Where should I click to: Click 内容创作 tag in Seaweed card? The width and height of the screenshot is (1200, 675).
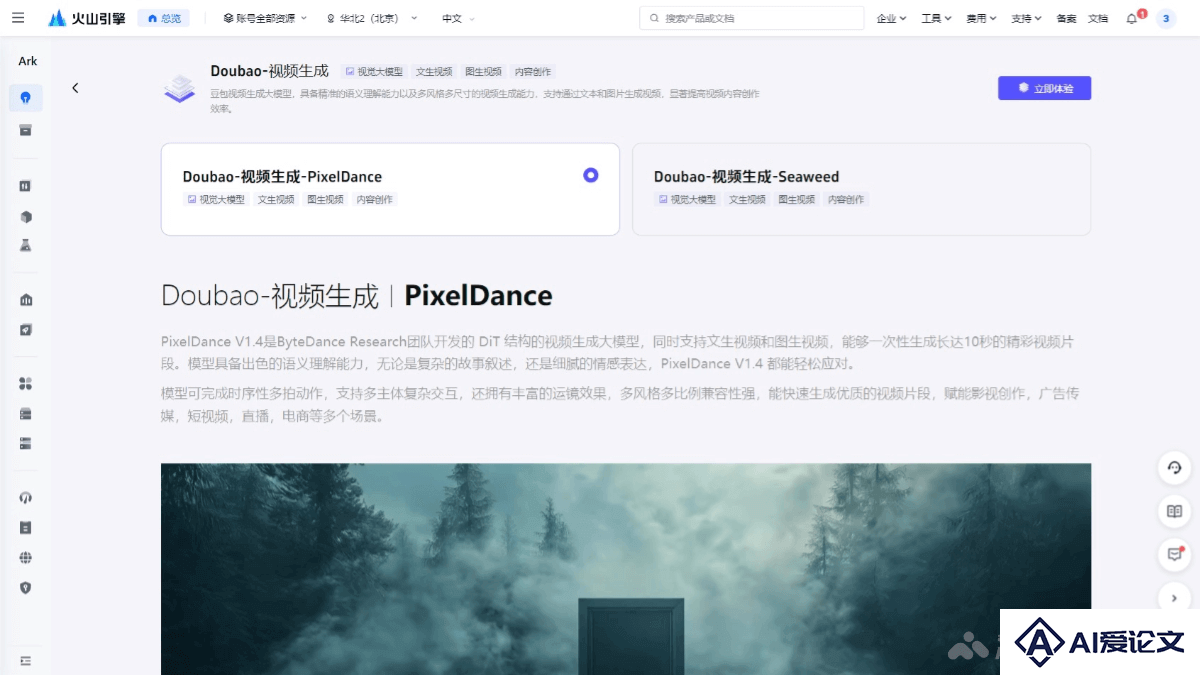coord(847,200)
